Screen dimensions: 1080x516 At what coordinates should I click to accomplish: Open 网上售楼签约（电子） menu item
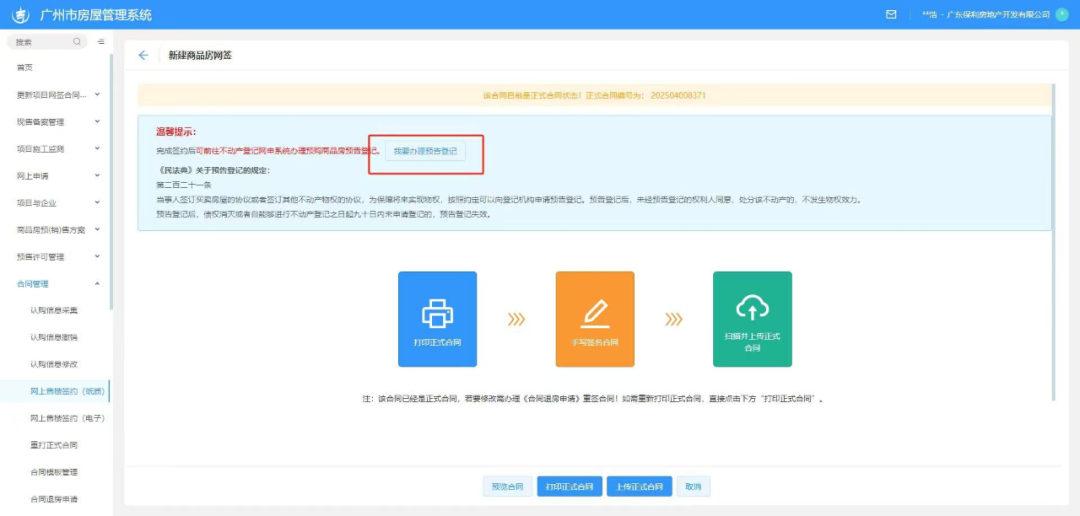click(67, 418)
